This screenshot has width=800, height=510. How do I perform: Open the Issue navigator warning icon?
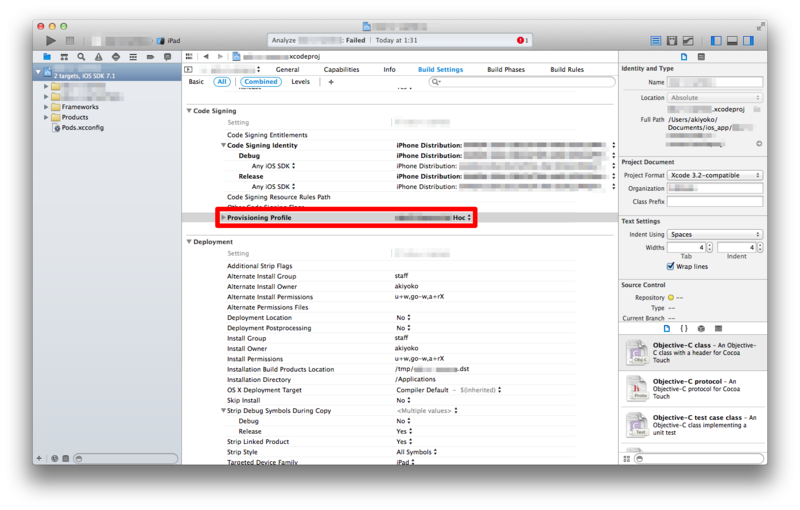pos(98,57)
